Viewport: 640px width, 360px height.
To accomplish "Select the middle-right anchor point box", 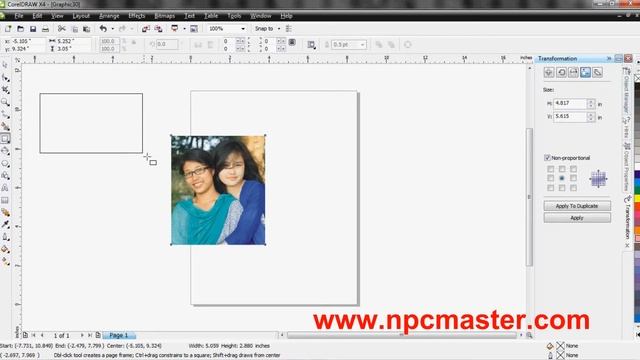I will [573, 178].
